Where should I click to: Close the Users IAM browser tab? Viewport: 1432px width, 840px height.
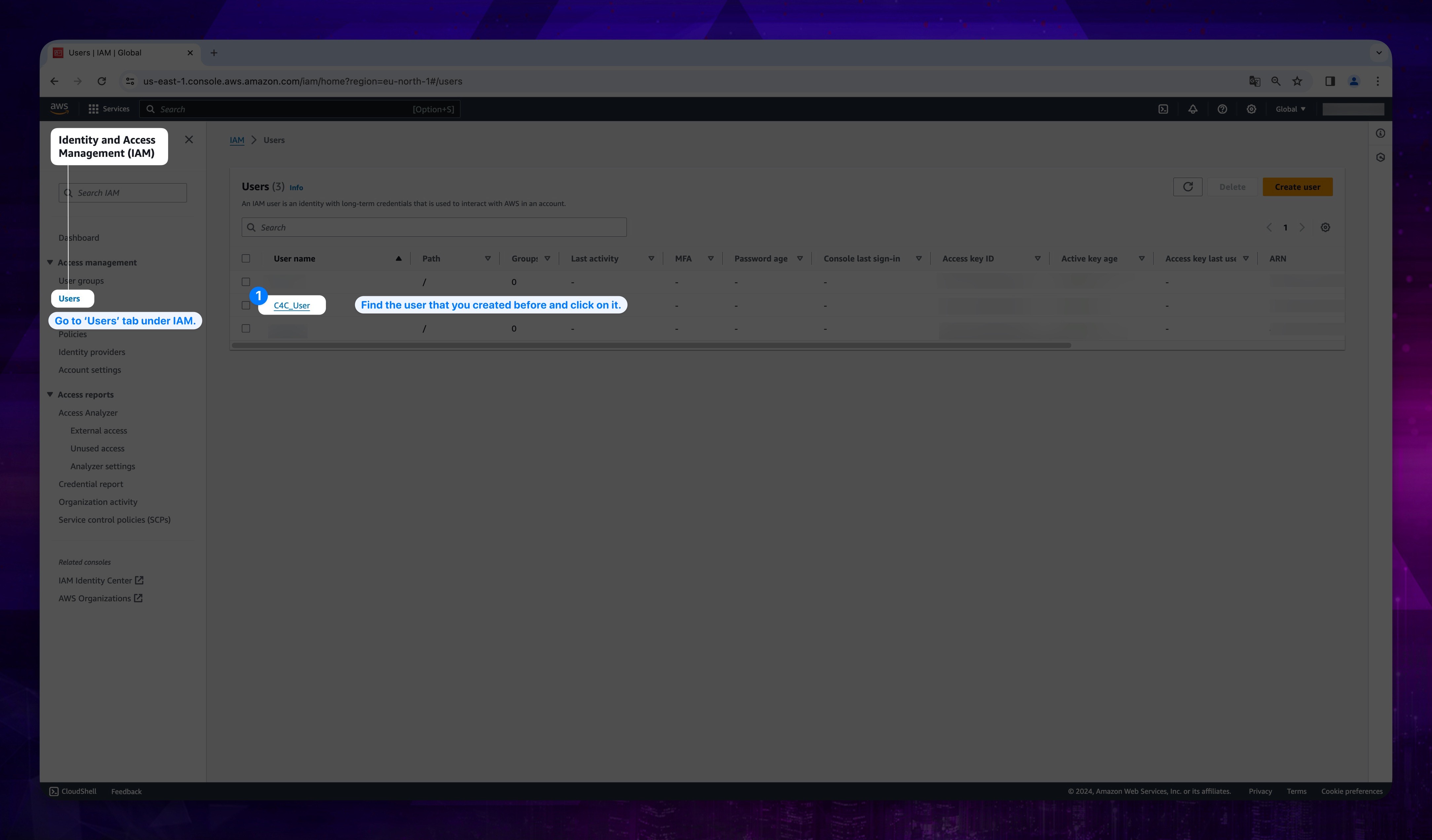tap(190, 53)
